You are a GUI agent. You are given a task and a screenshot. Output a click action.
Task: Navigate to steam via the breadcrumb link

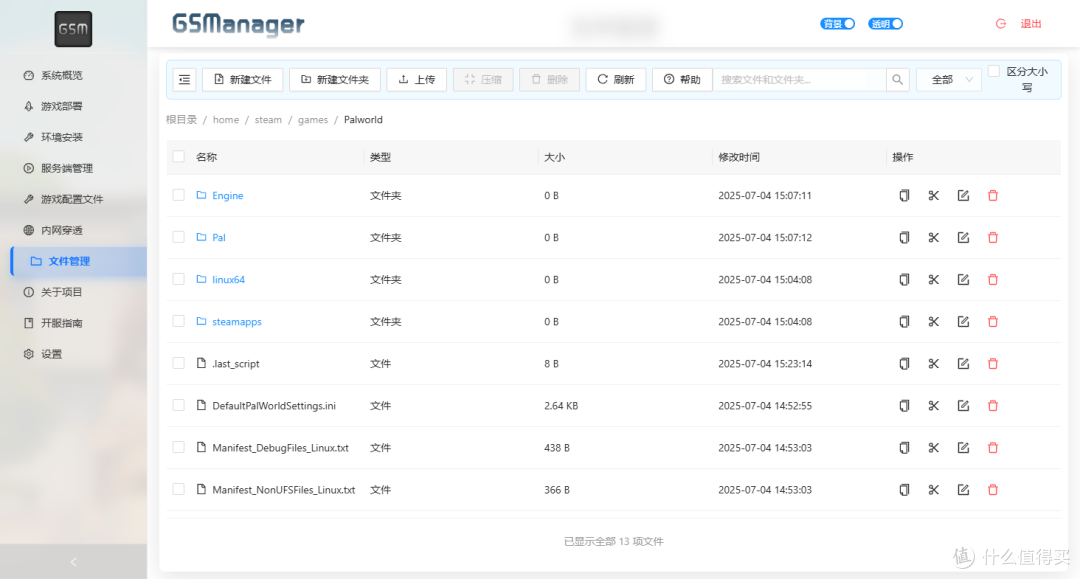268,119
